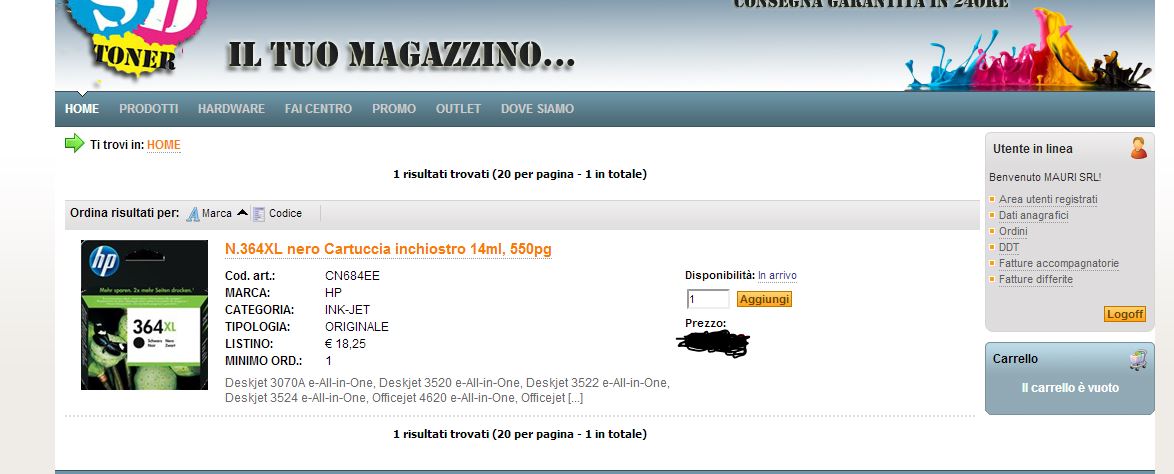Open the DOVE SIAMO page
1174x474 pixels.
pos(538,109)
